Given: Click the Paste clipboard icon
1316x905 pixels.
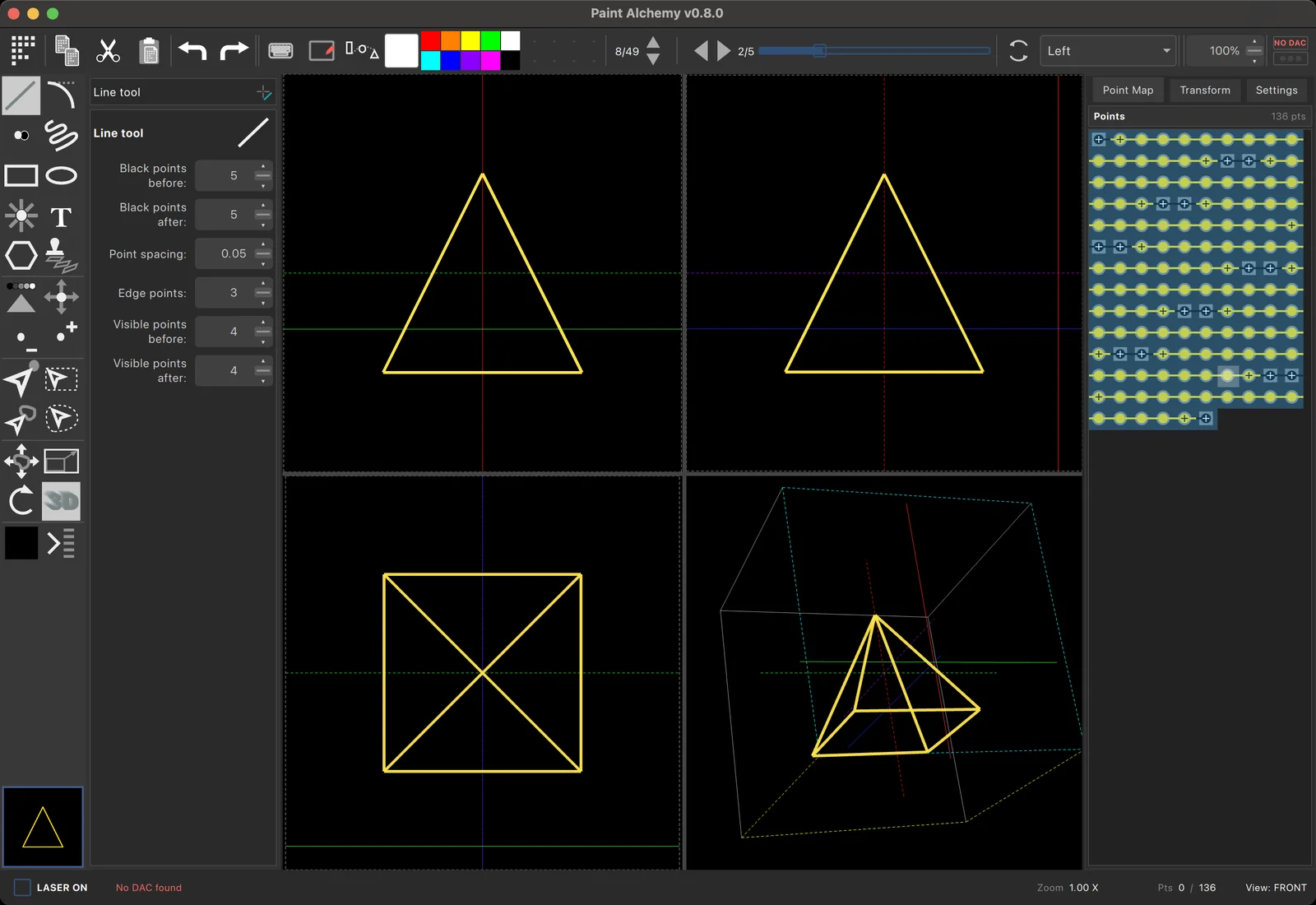Looking at the screenshot, I should coord(149,51).
